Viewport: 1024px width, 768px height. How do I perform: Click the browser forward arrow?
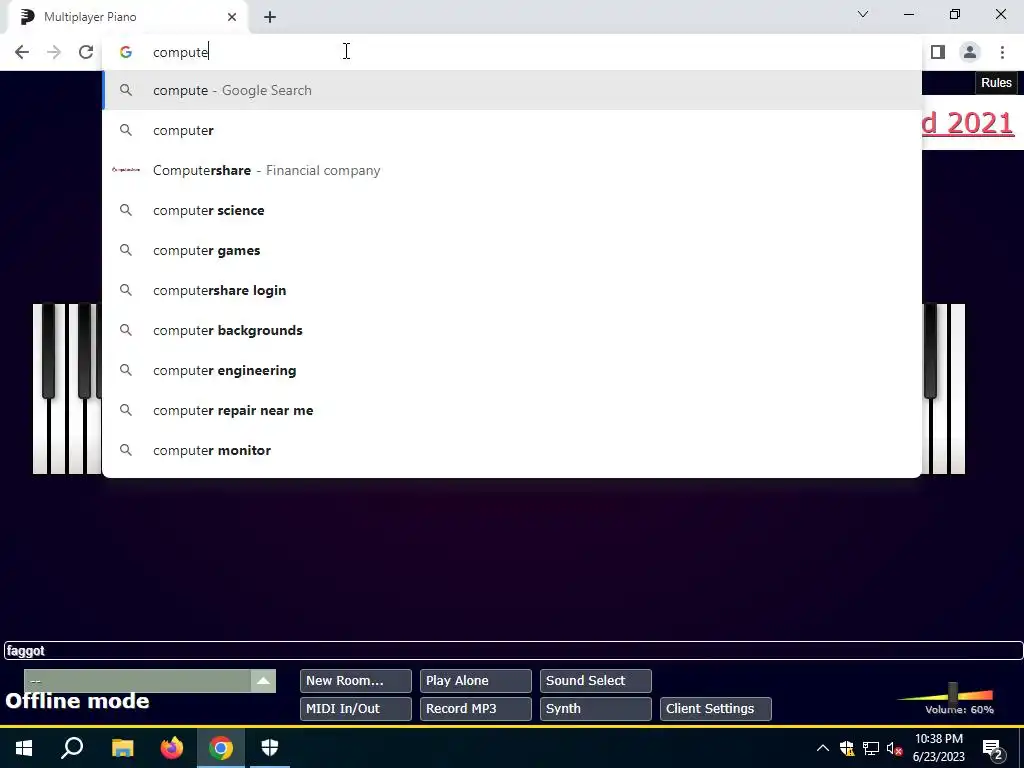[54, 52]
